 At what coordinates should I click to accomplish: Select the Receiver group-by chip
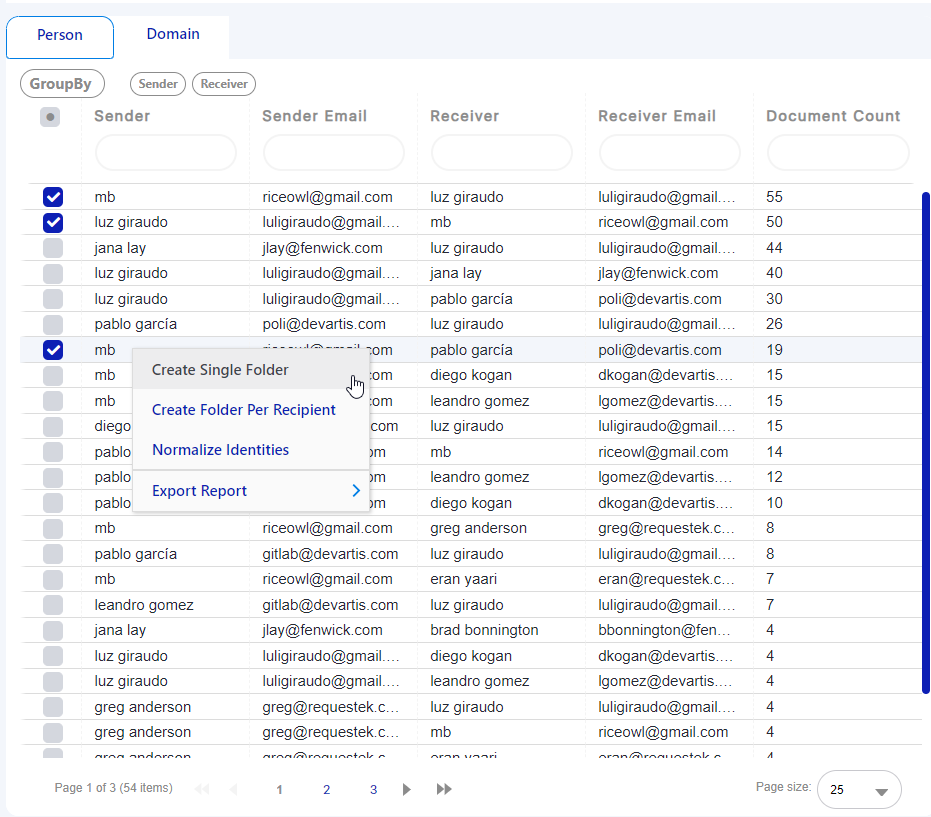pos(224,84)
